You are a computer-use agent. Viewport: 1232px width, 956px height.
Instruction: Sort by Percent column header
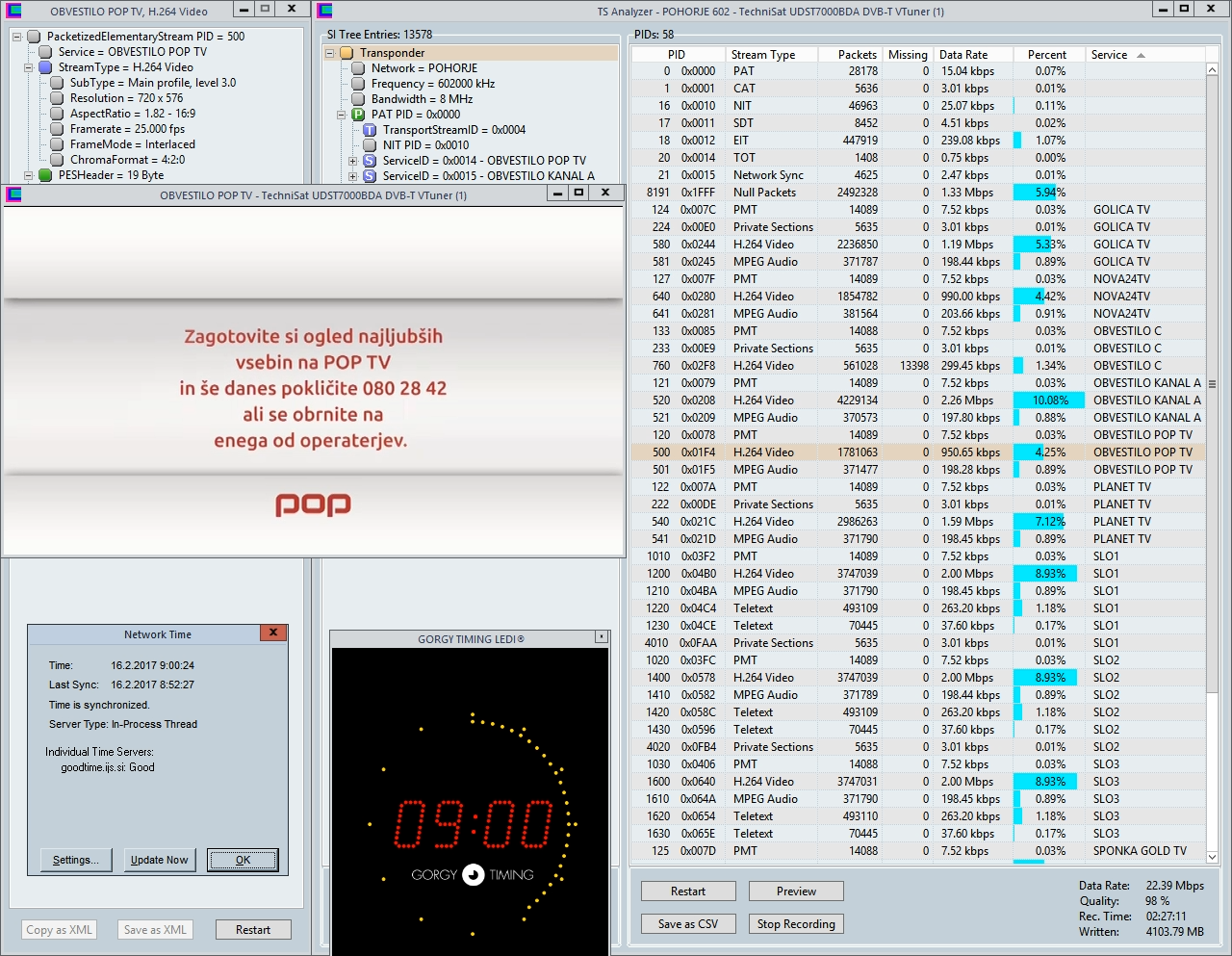click(1049, 55)
